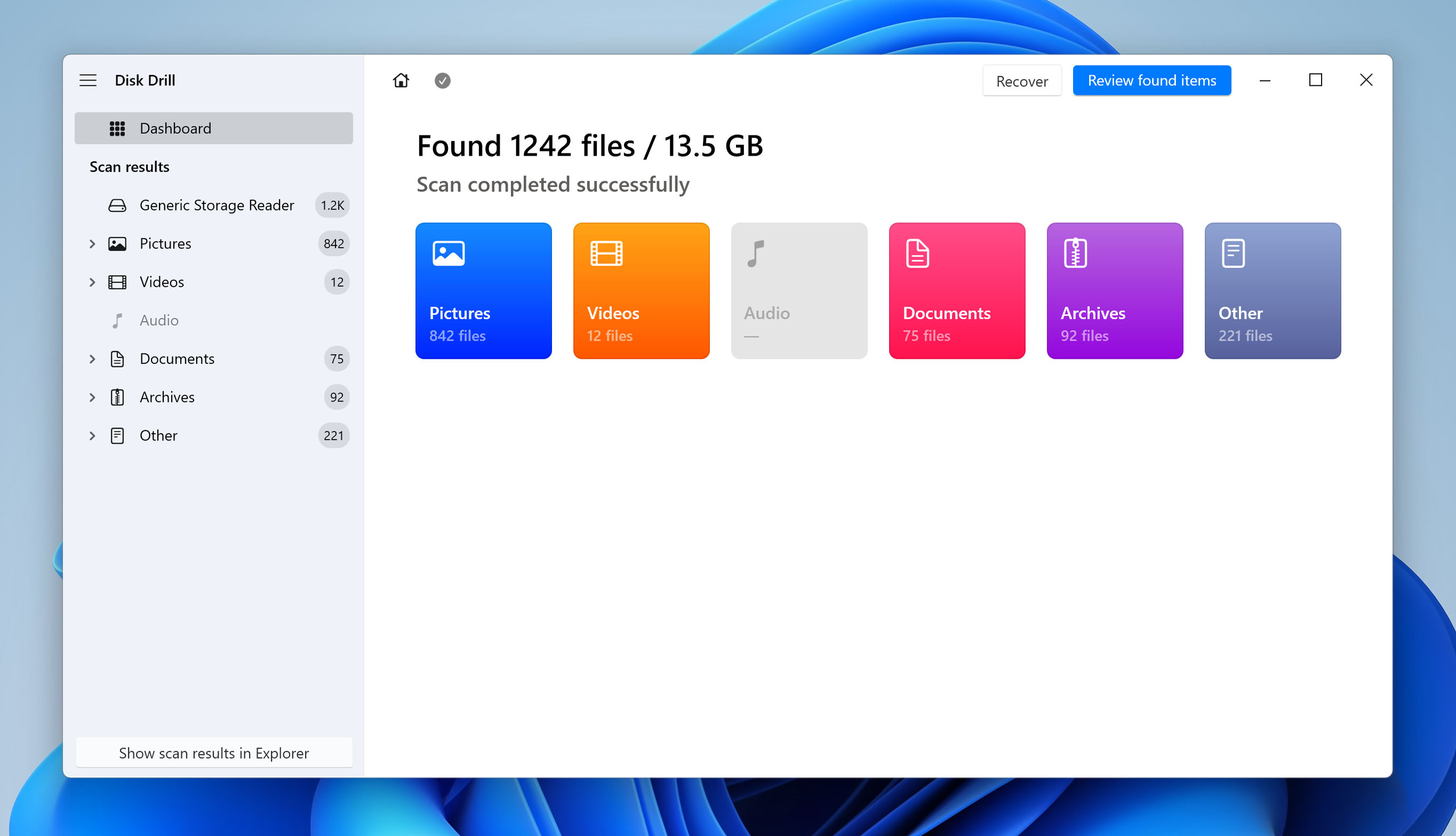Click the Scan results heading
This screenshot has height=836, width=1456.
tap(129, 167)
